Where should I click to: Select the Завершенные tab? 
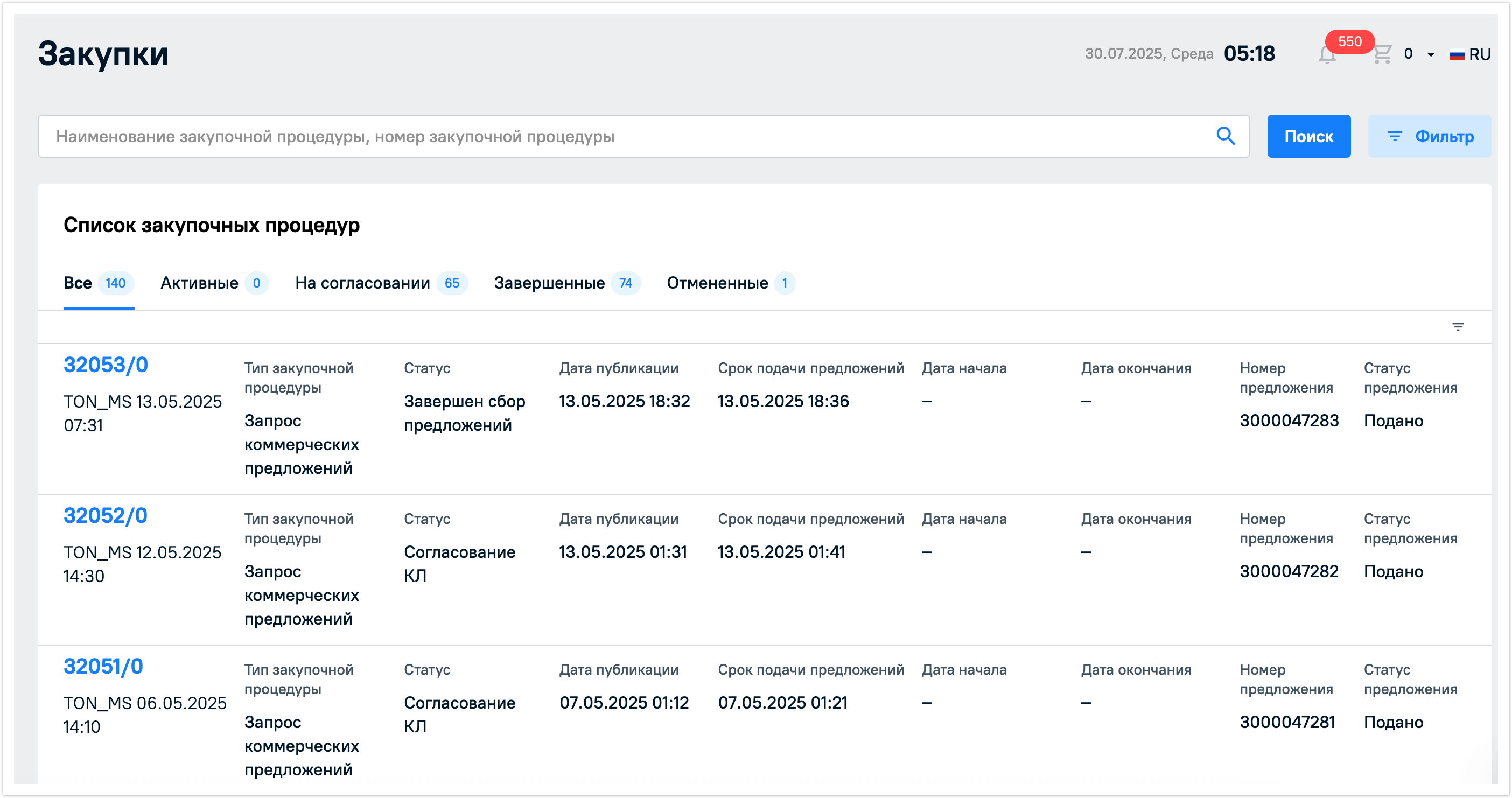(549, 283)
